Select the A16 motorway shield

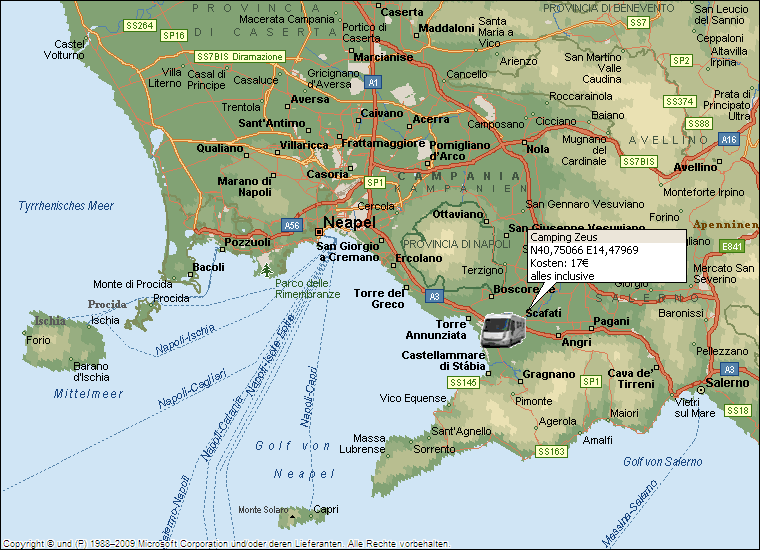pyautogui.click(x=729, y=140)
